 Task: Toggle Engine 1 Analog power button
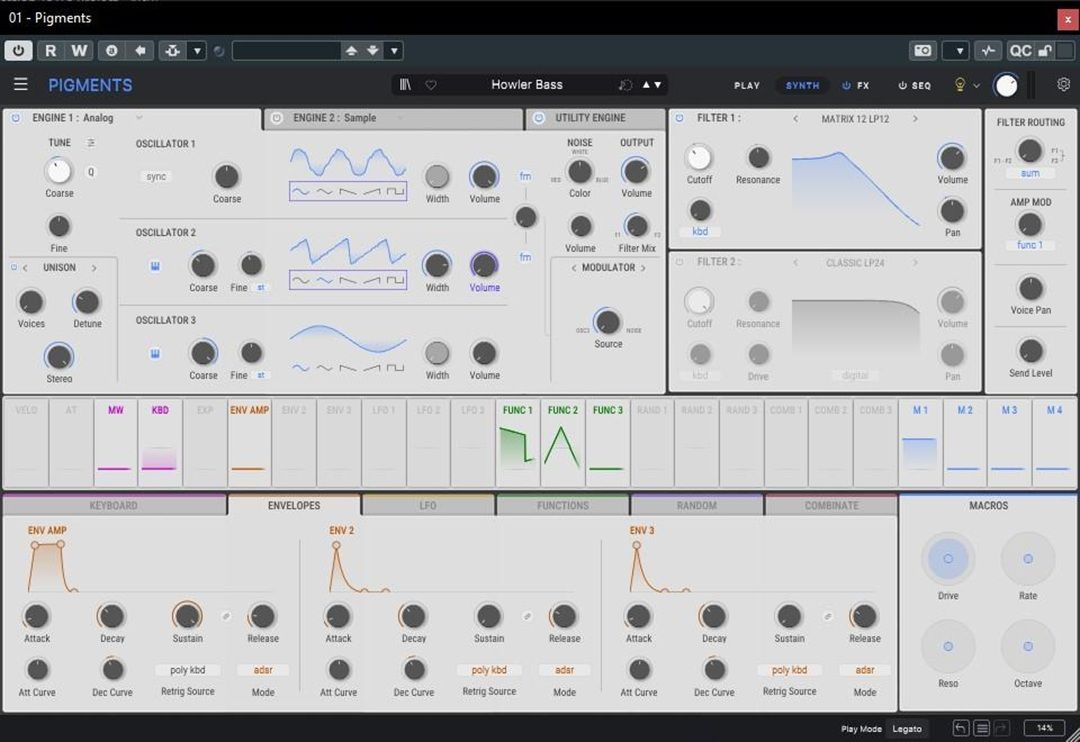point(15,118)
